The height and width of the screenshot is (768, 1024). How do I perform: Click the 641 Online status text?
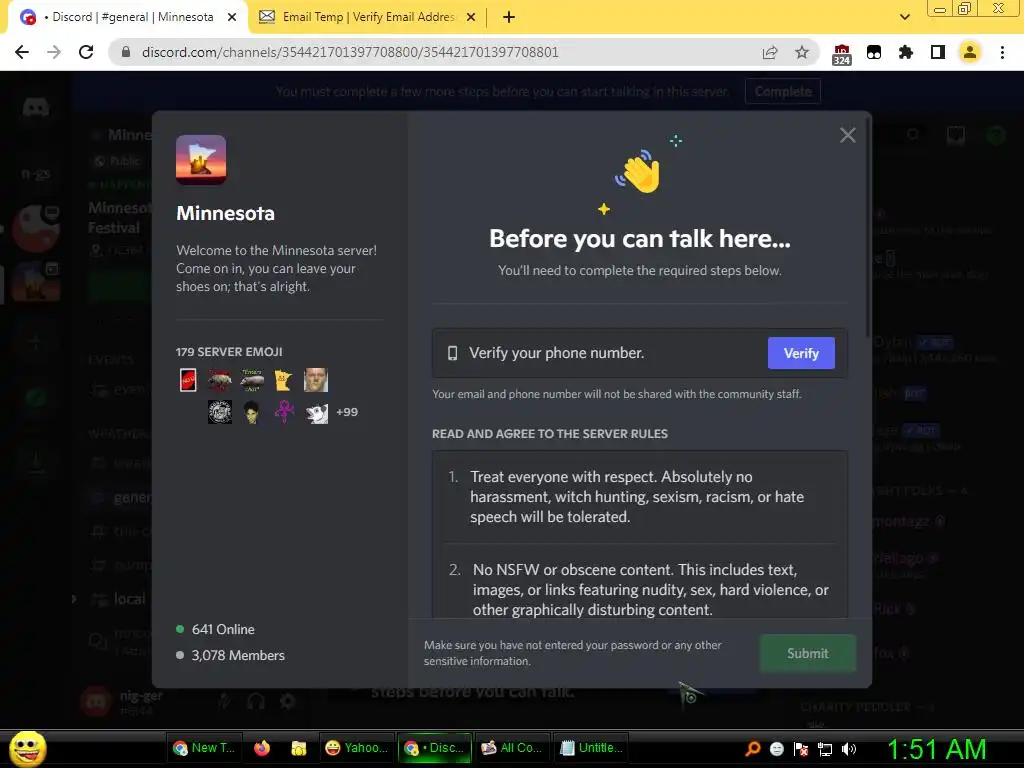[223, 630]
